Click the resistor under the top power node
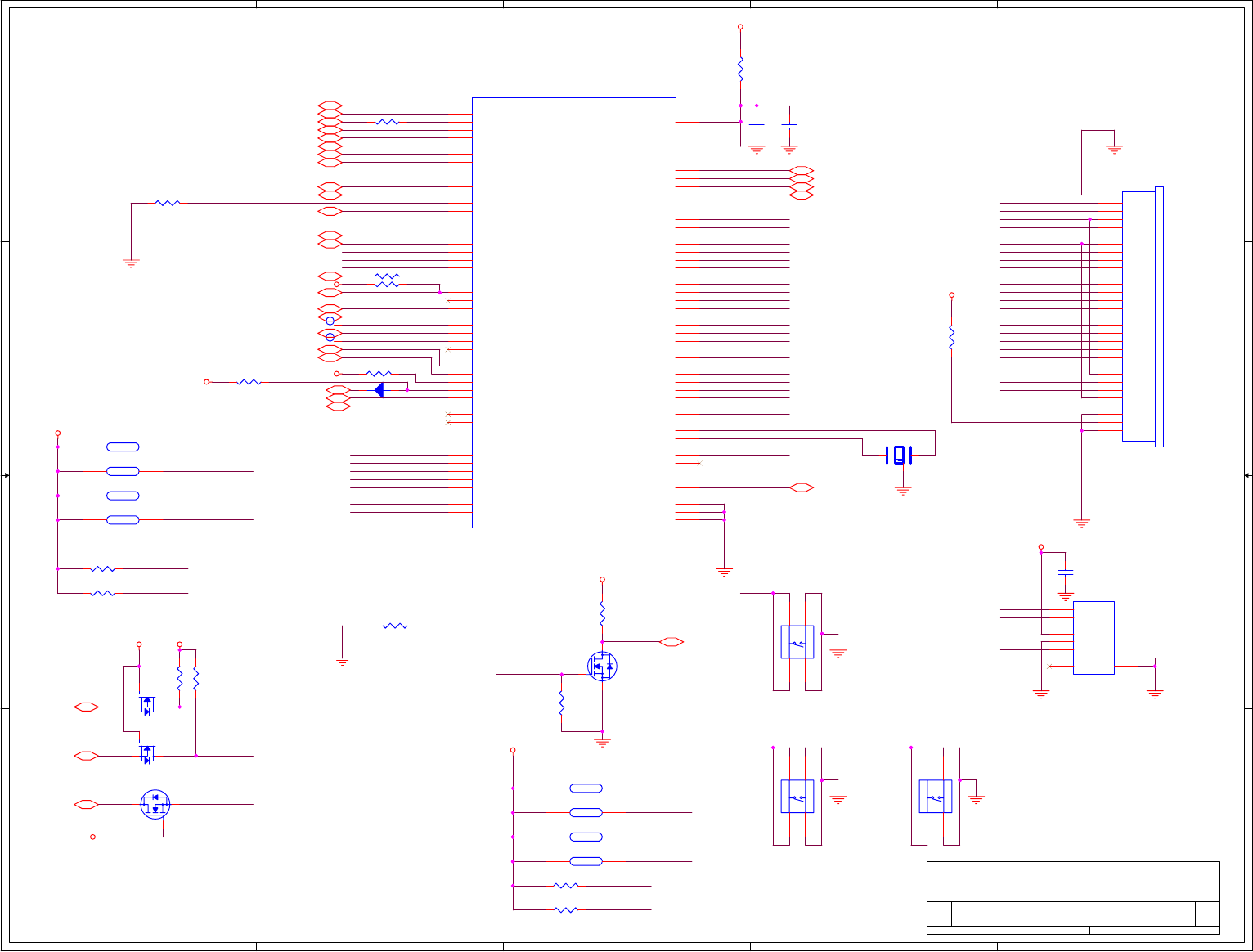 pos(740,69)
